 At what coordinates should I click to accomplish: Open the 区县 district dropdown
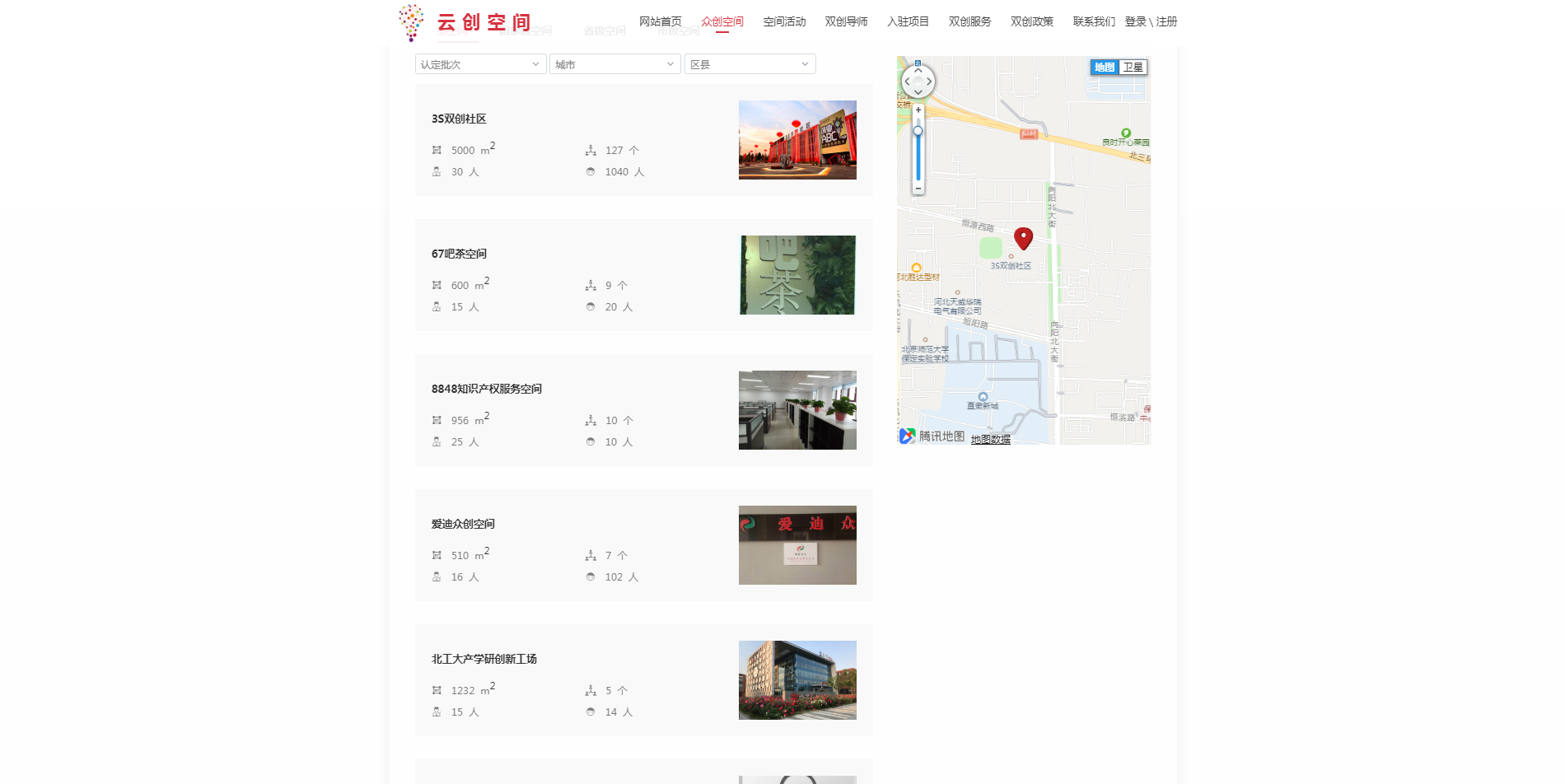(750, 64)
